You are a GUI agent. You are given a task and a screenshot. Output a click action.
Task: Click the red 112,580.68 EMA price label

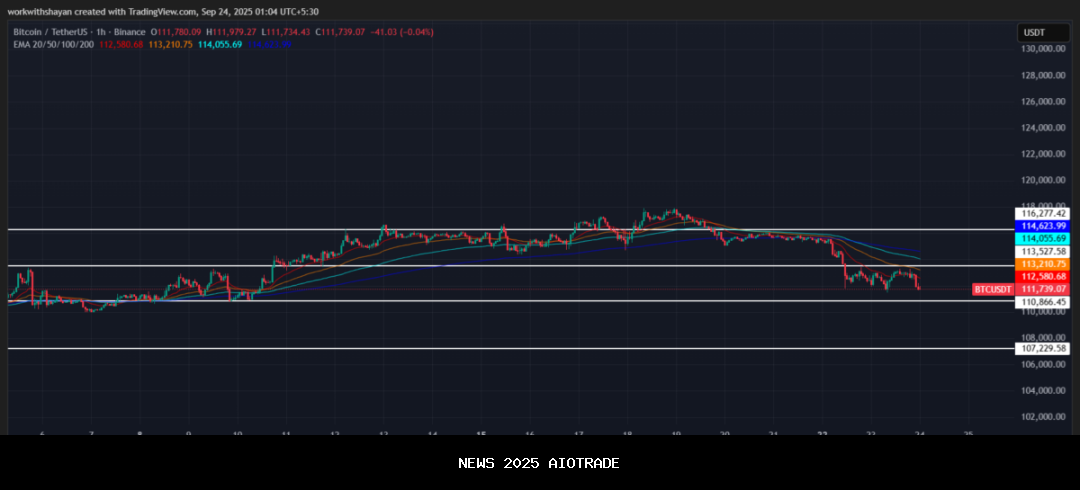[x=1043, y=276]
